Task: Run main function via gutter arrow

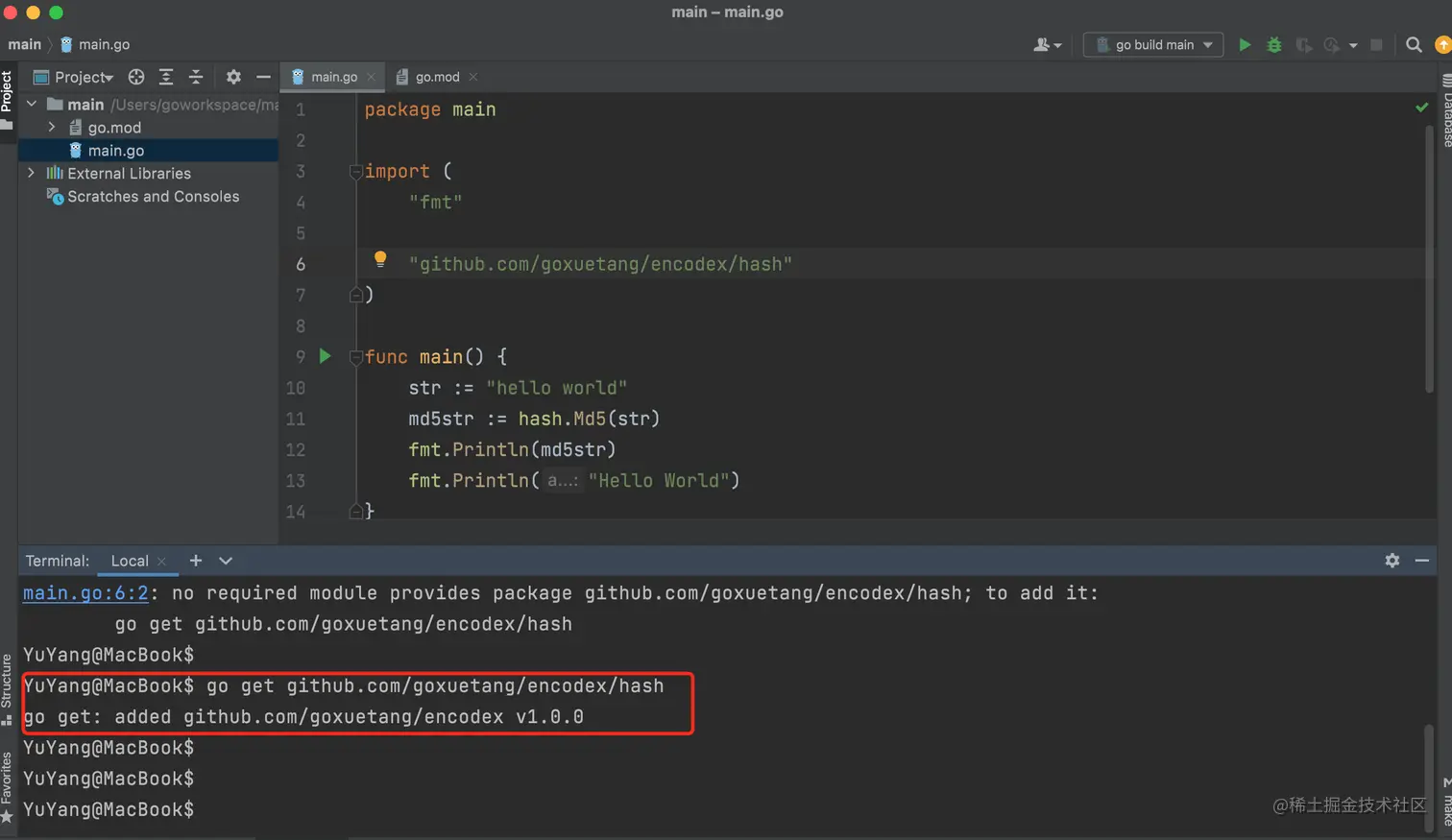Action: coord(325,356)
